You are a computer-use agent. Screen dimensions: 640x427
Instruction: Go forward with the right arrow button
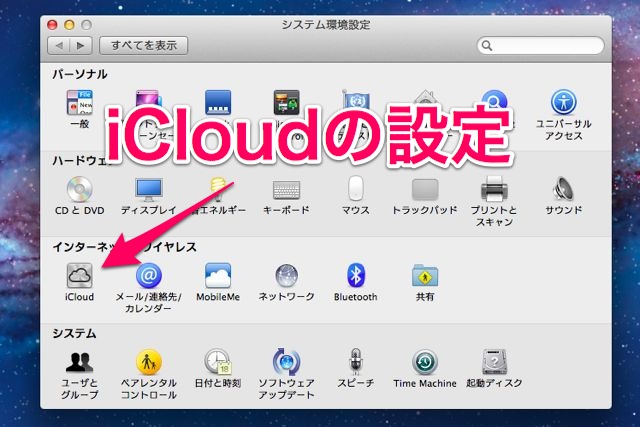coord(81,45)
